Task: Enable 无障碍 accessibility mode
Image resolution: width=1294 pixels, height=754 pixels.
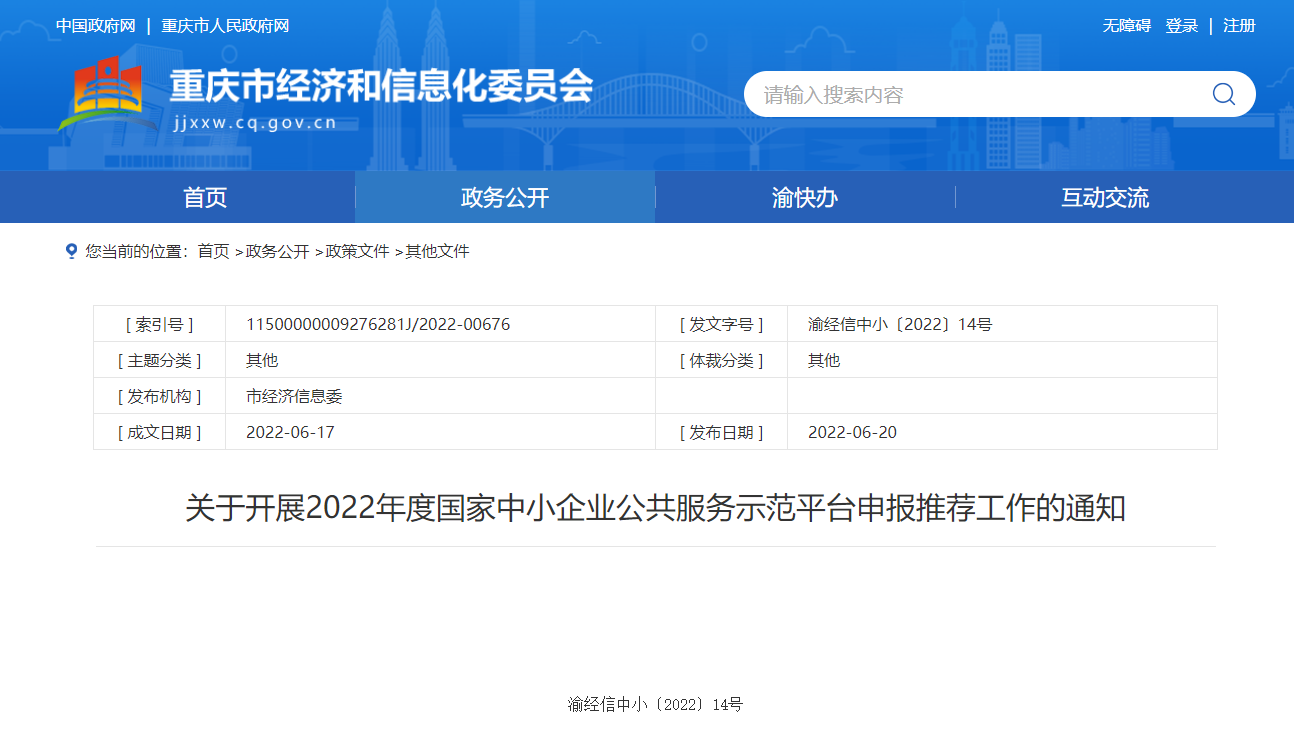Action: coord(1126,26)
